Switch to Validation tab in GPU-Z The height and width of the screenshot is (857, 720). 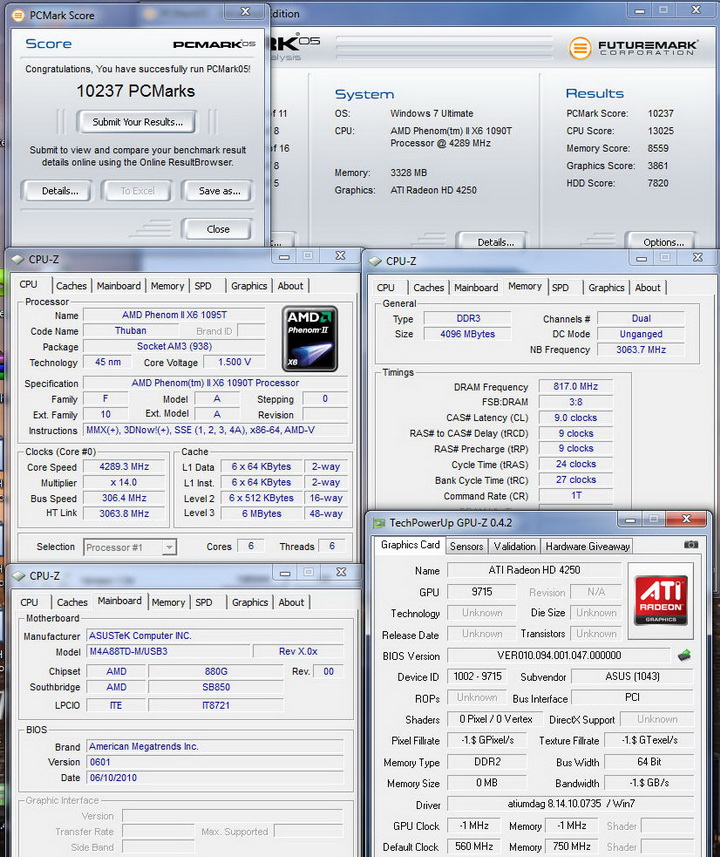514,546
